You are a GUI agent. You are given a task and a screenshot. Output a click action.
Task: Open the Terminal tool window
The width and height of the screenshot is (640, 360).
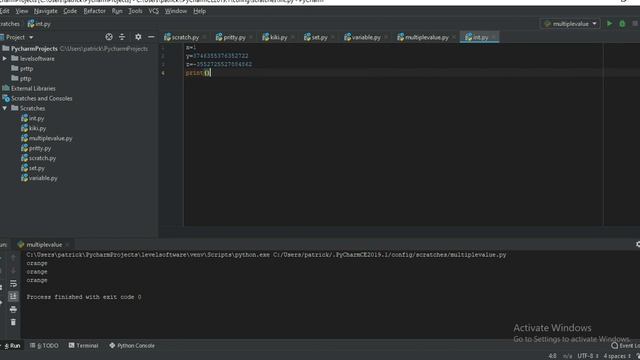[x=83, y=346]
